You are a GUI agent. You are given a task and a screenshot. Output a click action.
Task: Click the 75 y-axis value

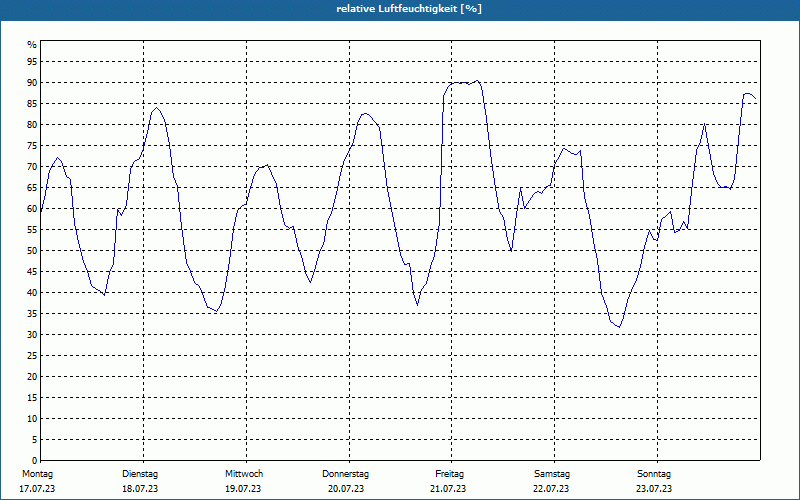(32, 146)
